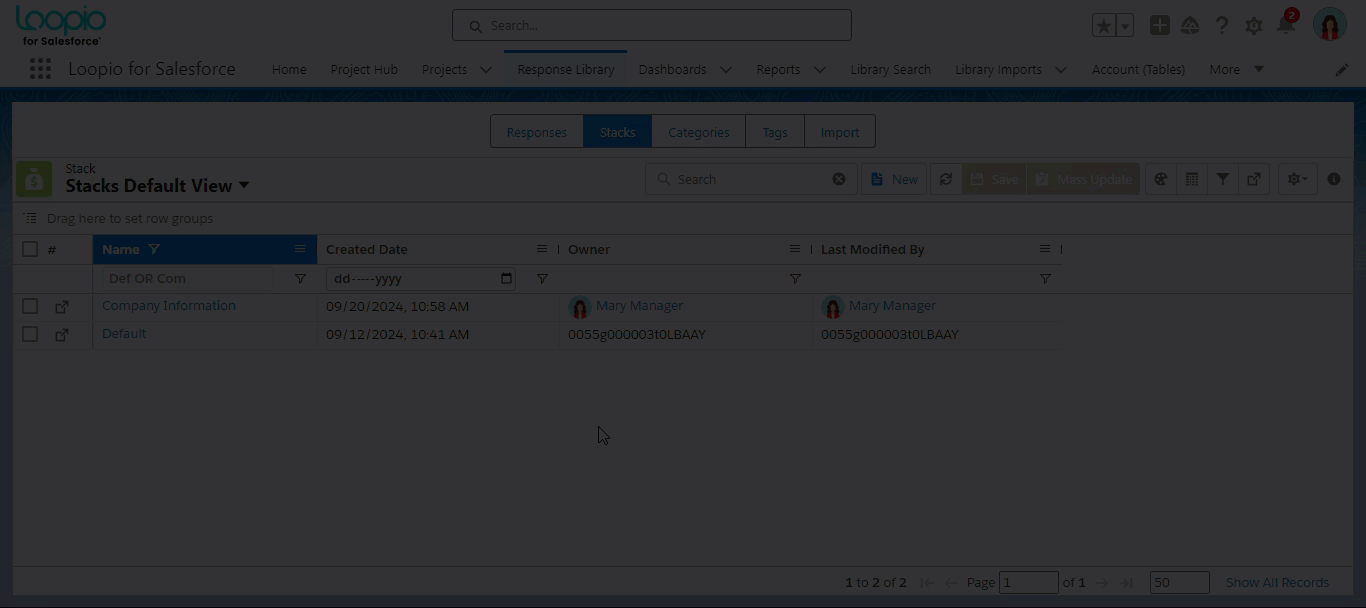Image resolution: width=1366 pixels, height=608 pixels.
Task: Open the Library Search nav item
Action: 891,70
